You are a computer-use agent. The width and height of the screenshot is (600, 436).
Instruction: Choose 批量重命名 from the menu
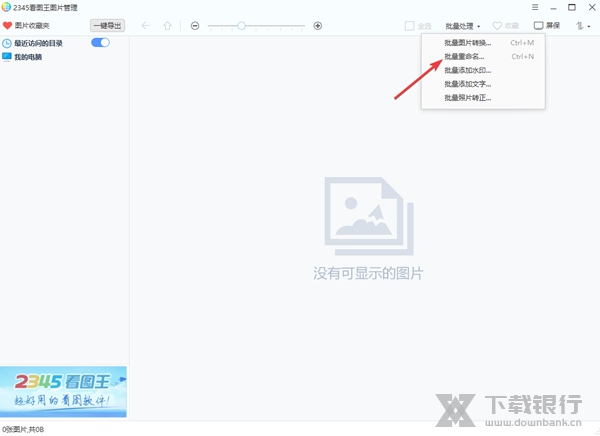tap(465, 57)
